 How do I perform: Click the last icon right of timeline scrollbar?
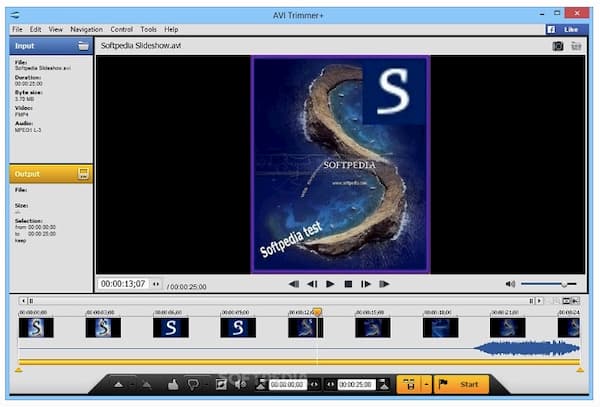click(x=575, y=301)
